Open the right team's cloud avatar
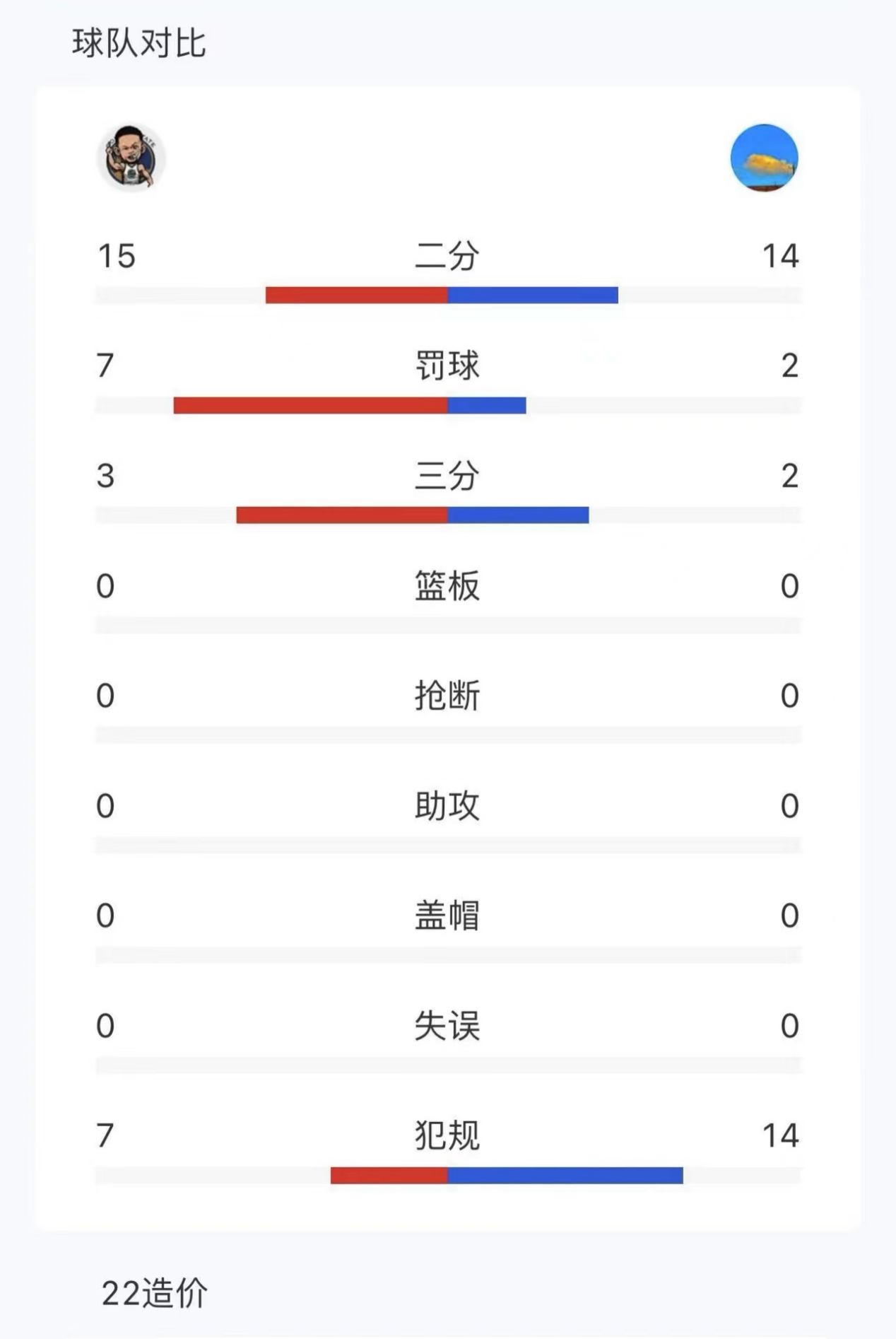This screenshot has width=896, height=1339. [765, 158]
